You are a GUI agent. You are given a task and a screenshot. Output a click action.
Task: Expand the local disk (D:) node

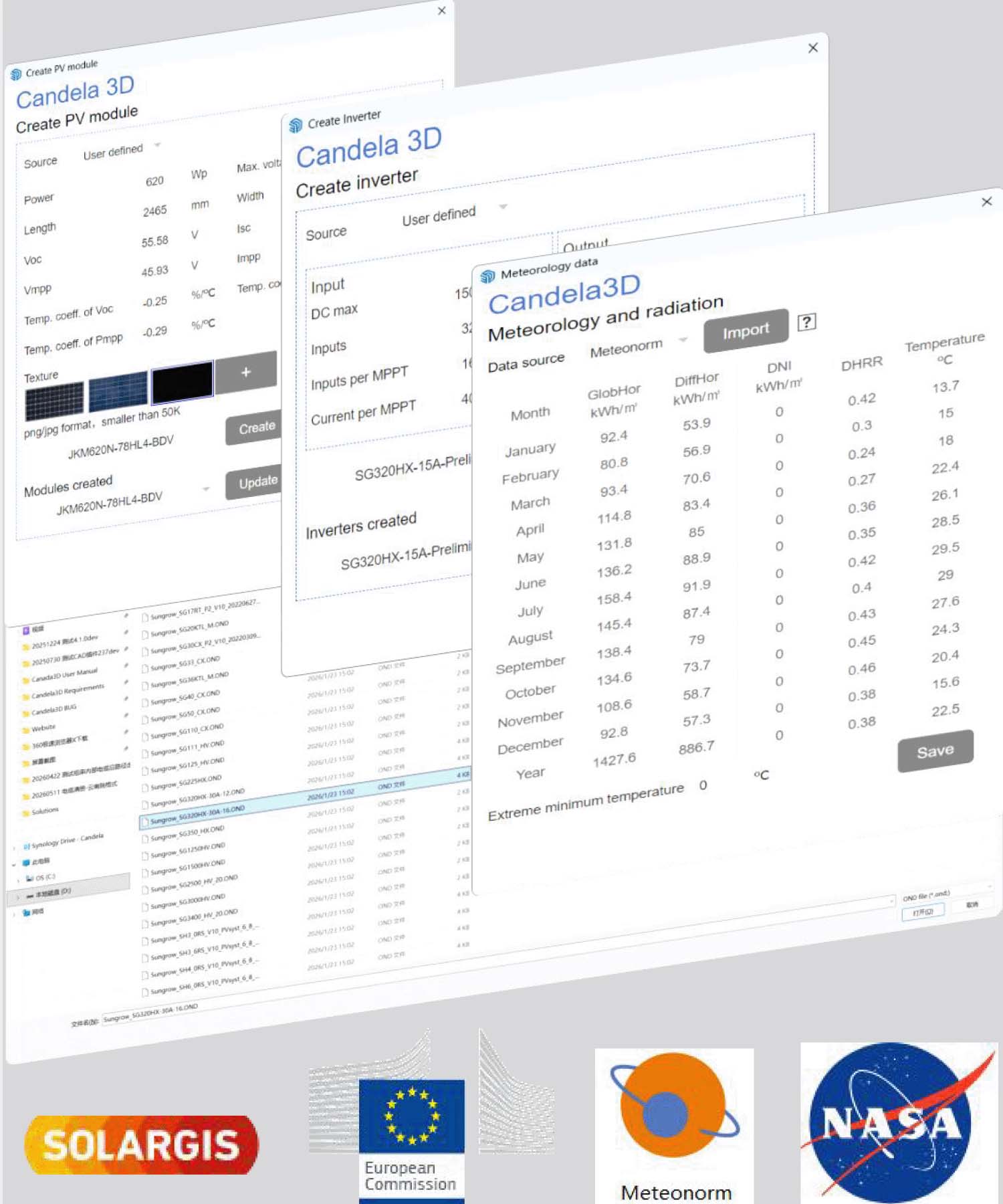18,896
